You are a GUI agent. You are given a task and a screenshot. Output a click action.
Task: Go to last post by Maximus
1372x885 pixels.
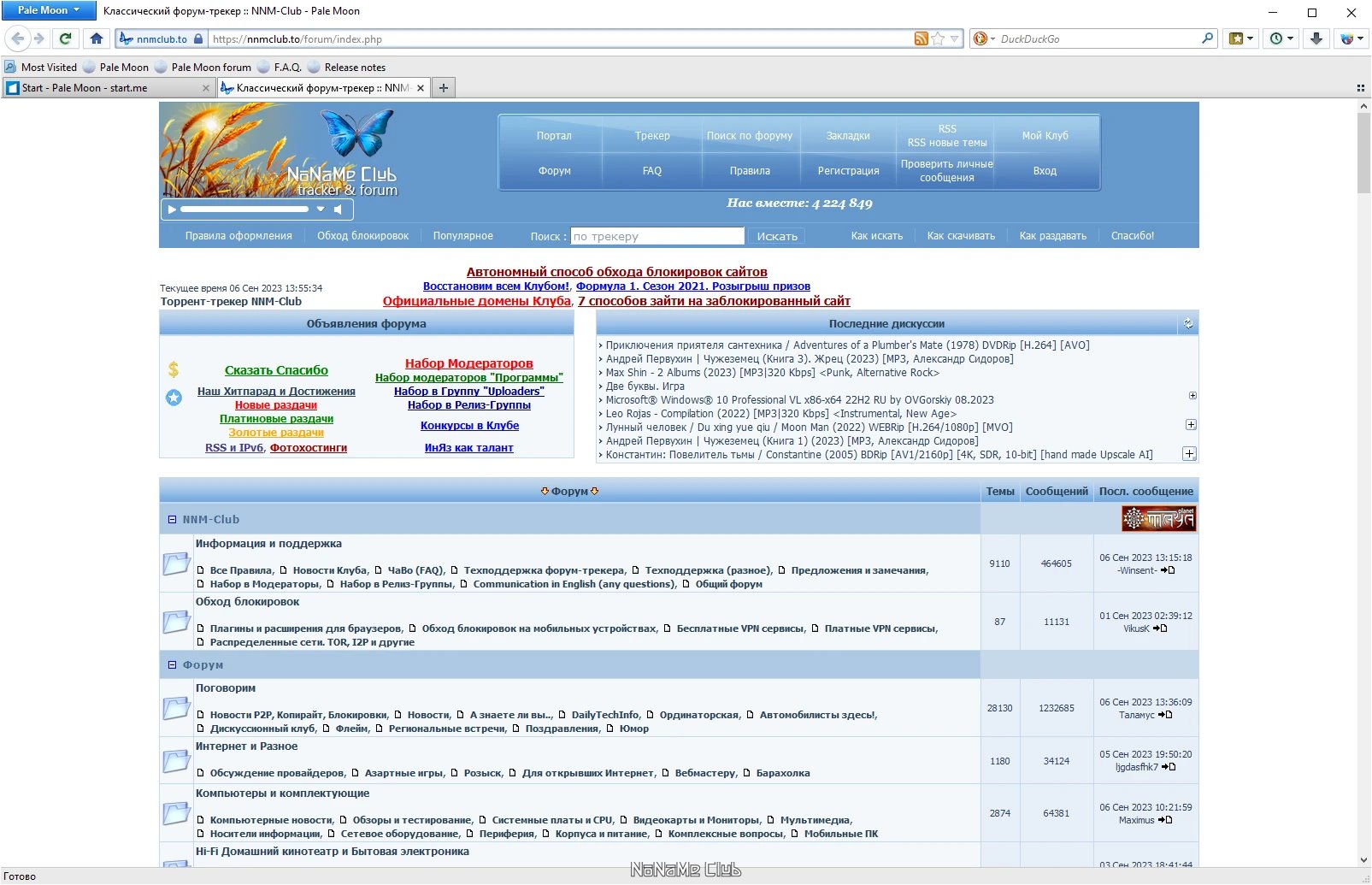(x=1165, y=820)
